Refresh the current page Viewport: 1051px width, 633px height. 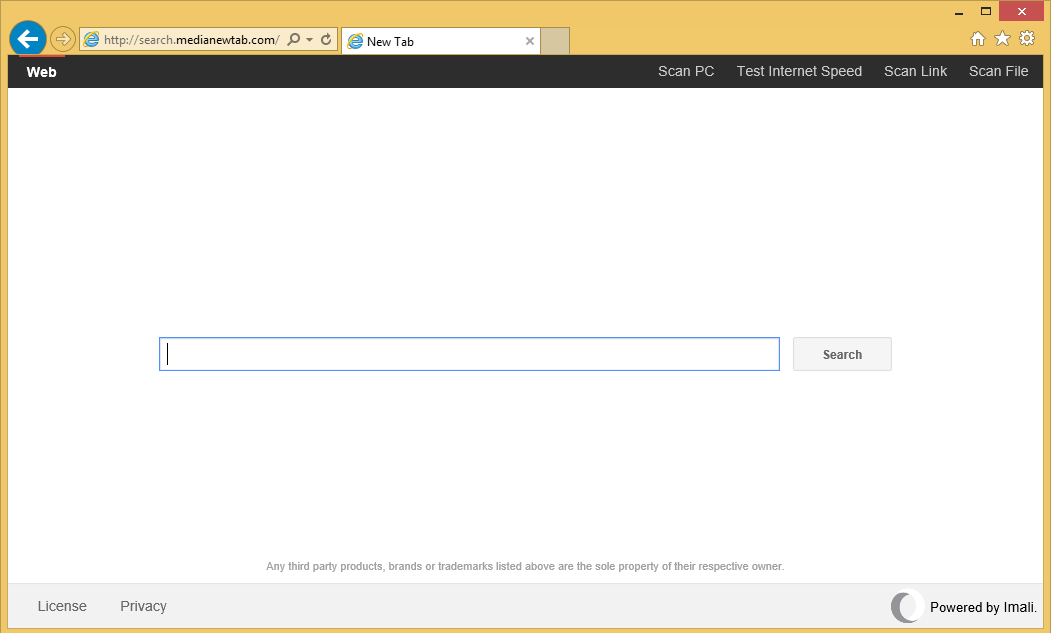coord(325,38)
